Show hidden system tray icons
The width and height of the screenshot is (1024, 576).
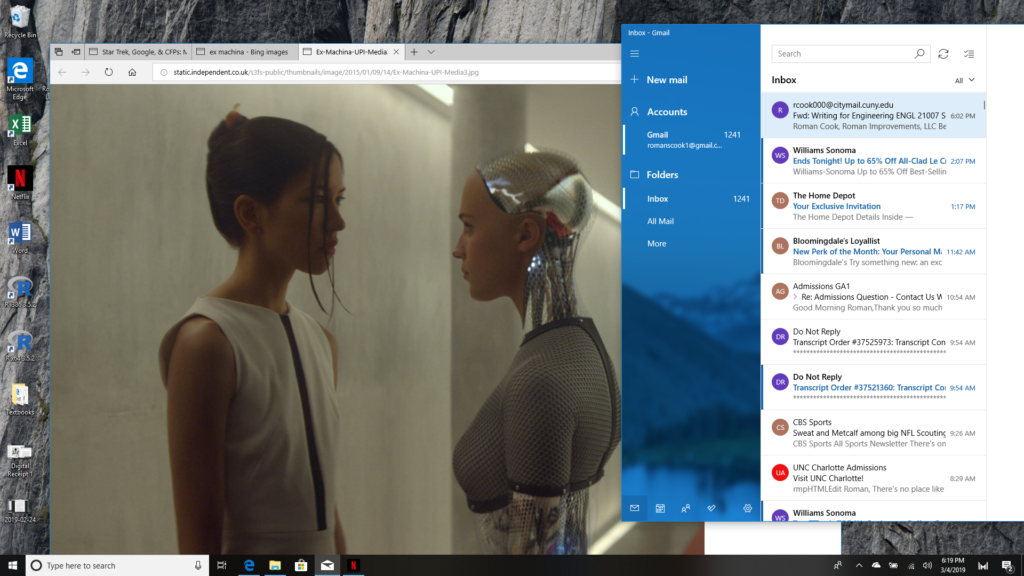coord(859,566)
